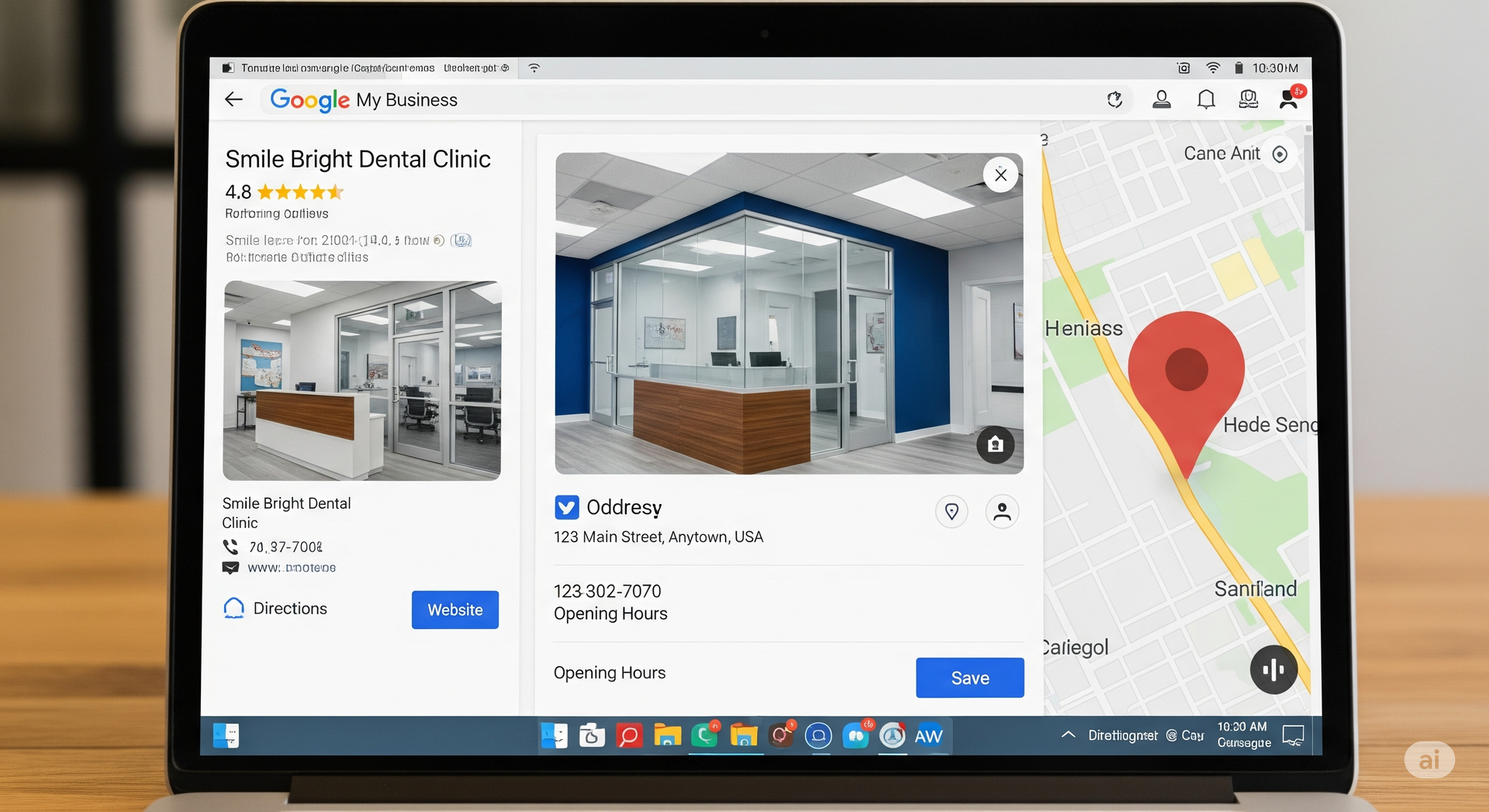The image size is (1489, 812).
Task: Click the badge icon between bell and user avatar
Action: (x=1248, y=99)
